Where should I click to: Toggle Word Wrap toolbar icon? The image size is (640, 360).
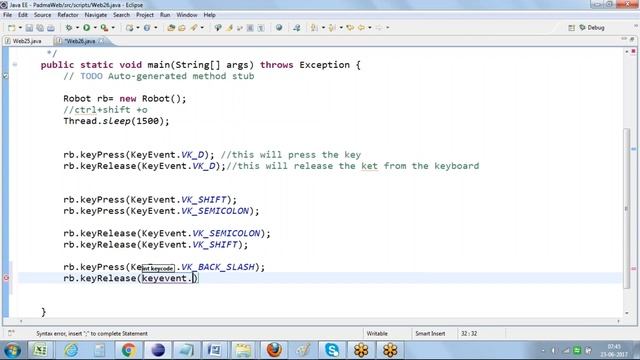240,28
